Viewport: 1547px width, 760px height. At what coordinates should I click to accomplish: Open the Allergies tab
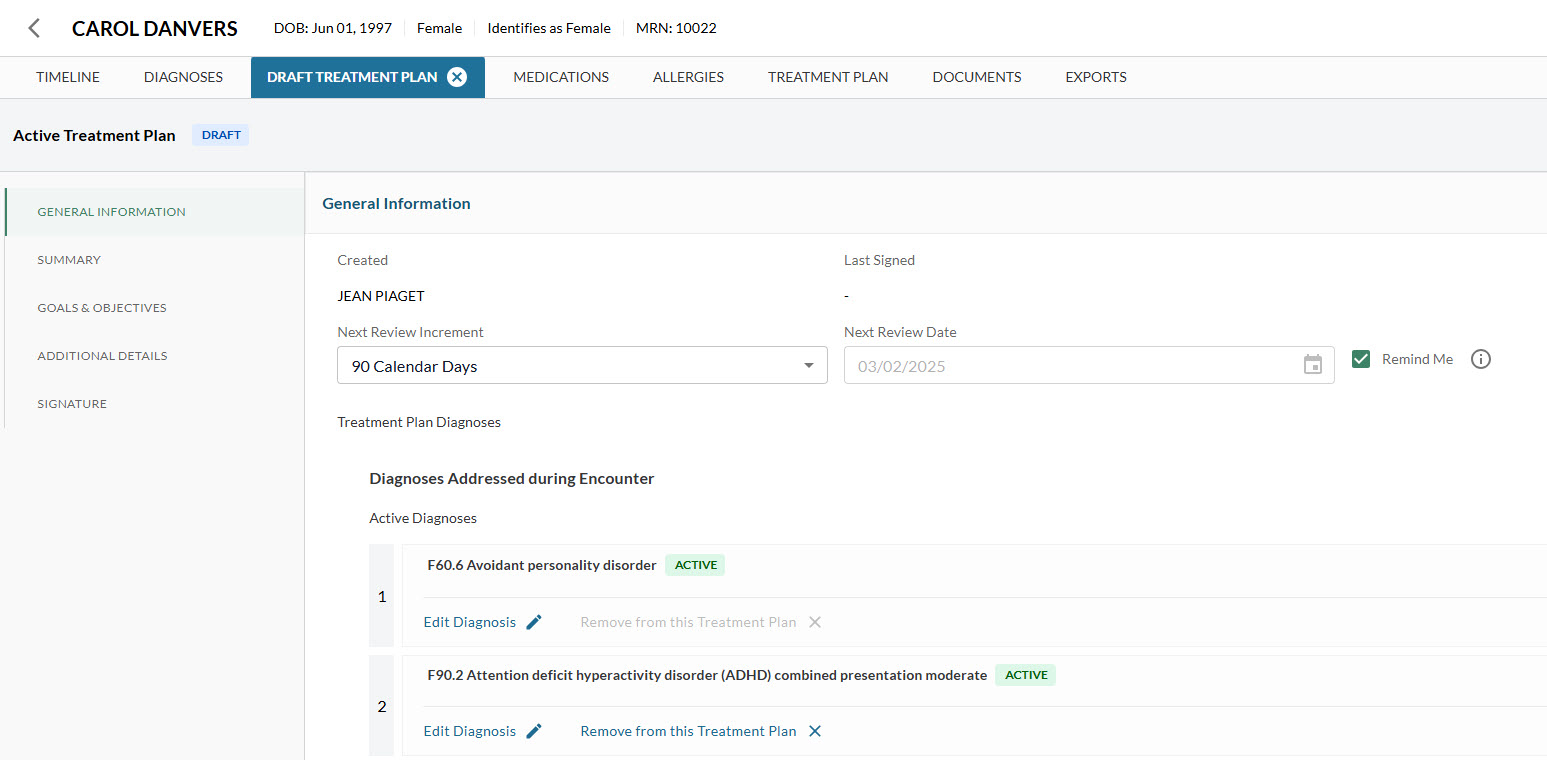pyautogui.click(x=687, y=77)
